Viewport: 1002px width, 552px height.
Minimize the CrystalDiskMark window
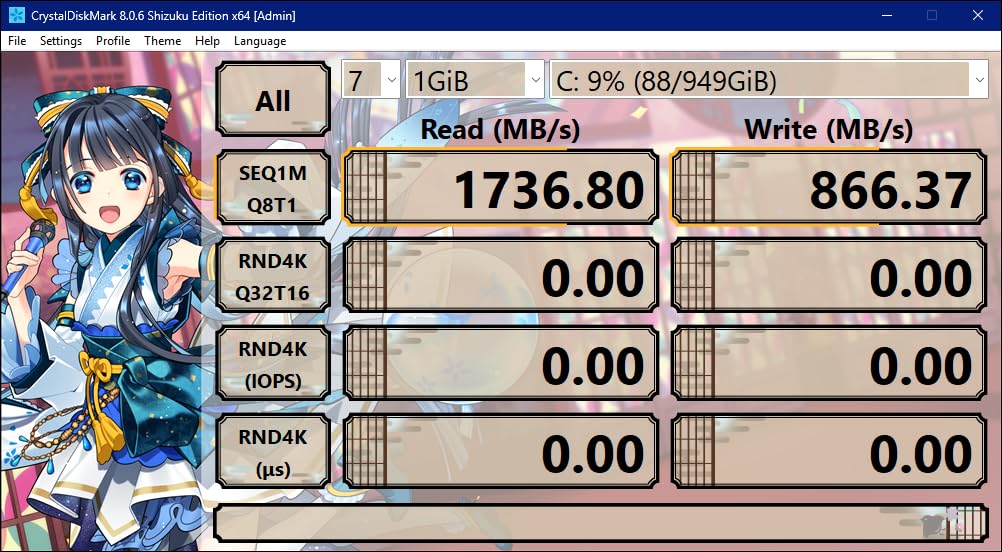pyautogui.click(x=886, y=15)
